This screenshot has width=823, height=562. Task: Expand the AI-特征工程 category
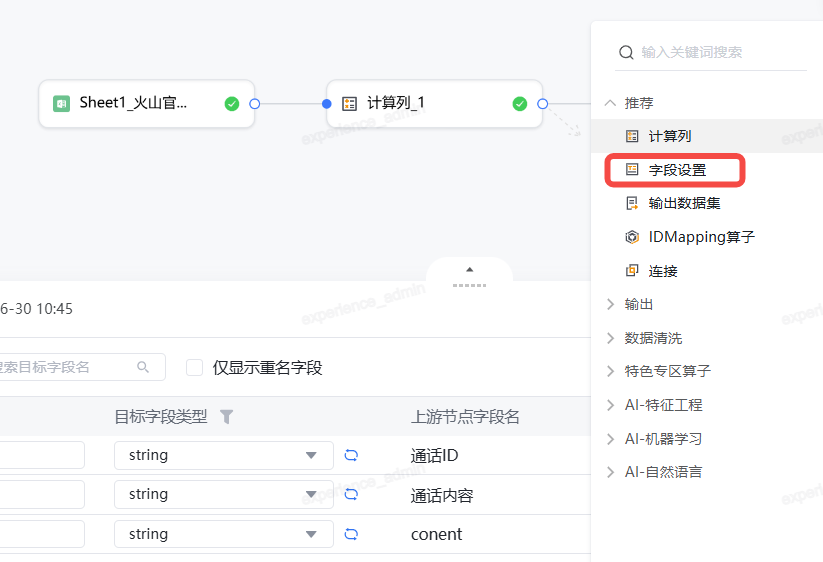click(610, 405)
